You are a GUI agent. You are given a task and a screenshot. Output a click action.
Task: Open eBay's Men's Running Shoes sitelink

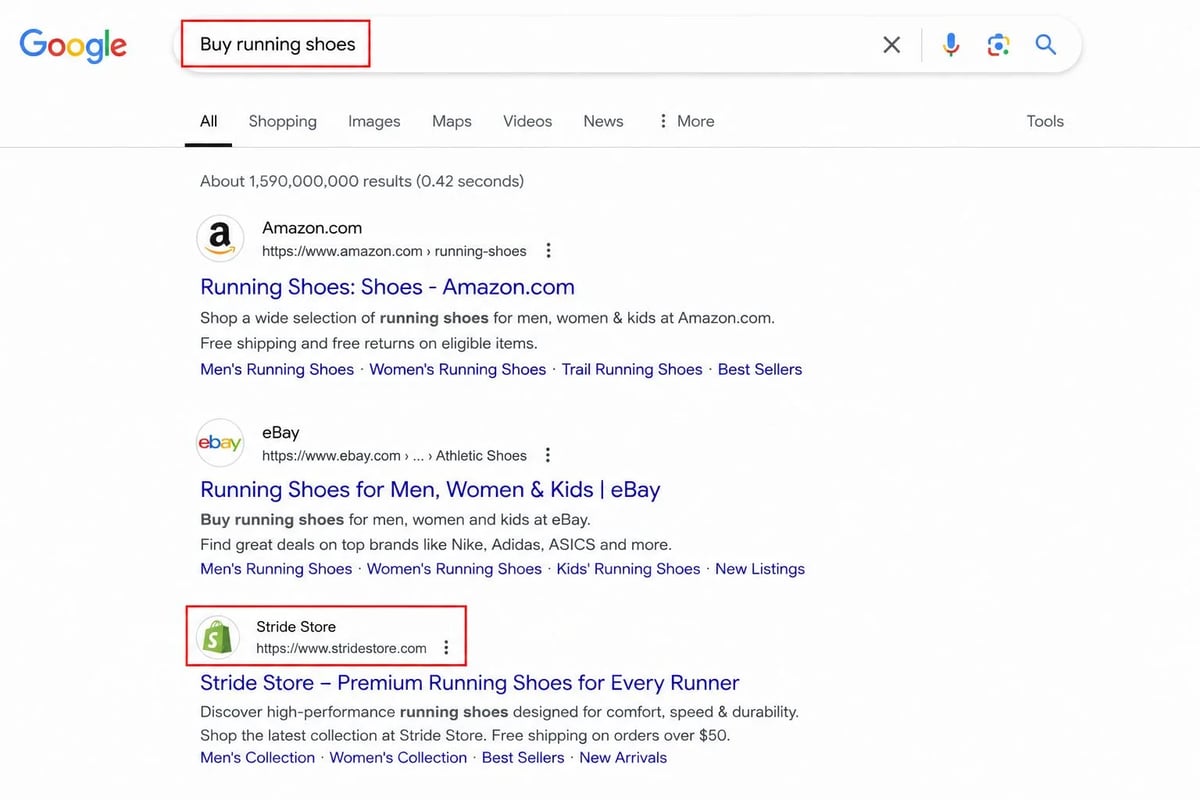point(276,569)
